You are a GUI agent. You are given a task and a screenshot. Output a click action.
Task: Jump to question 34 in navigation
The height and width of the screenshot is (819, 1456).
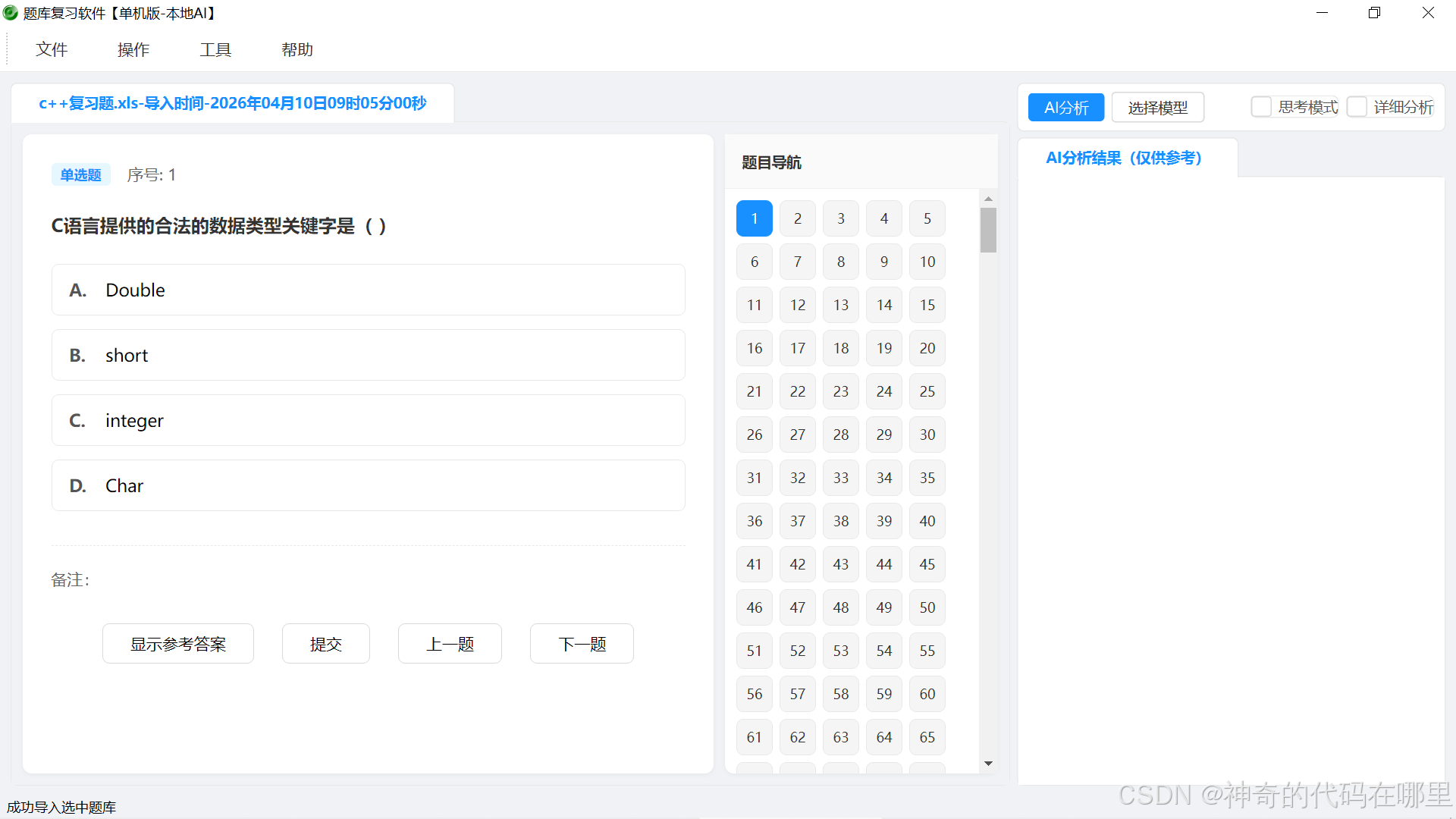(884, 478)
